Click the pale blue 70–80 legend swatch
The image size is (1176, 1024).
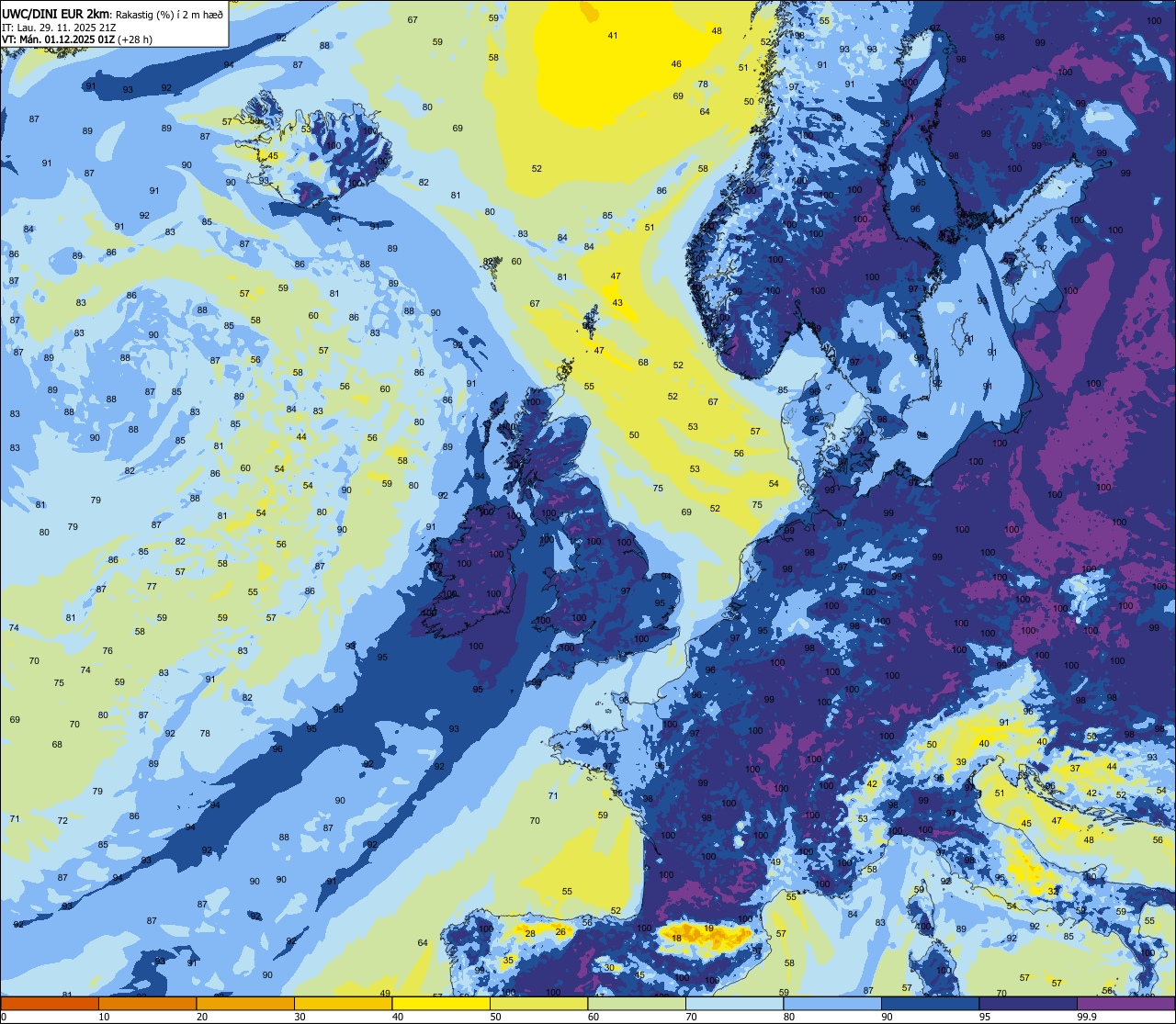point(734,1003)
